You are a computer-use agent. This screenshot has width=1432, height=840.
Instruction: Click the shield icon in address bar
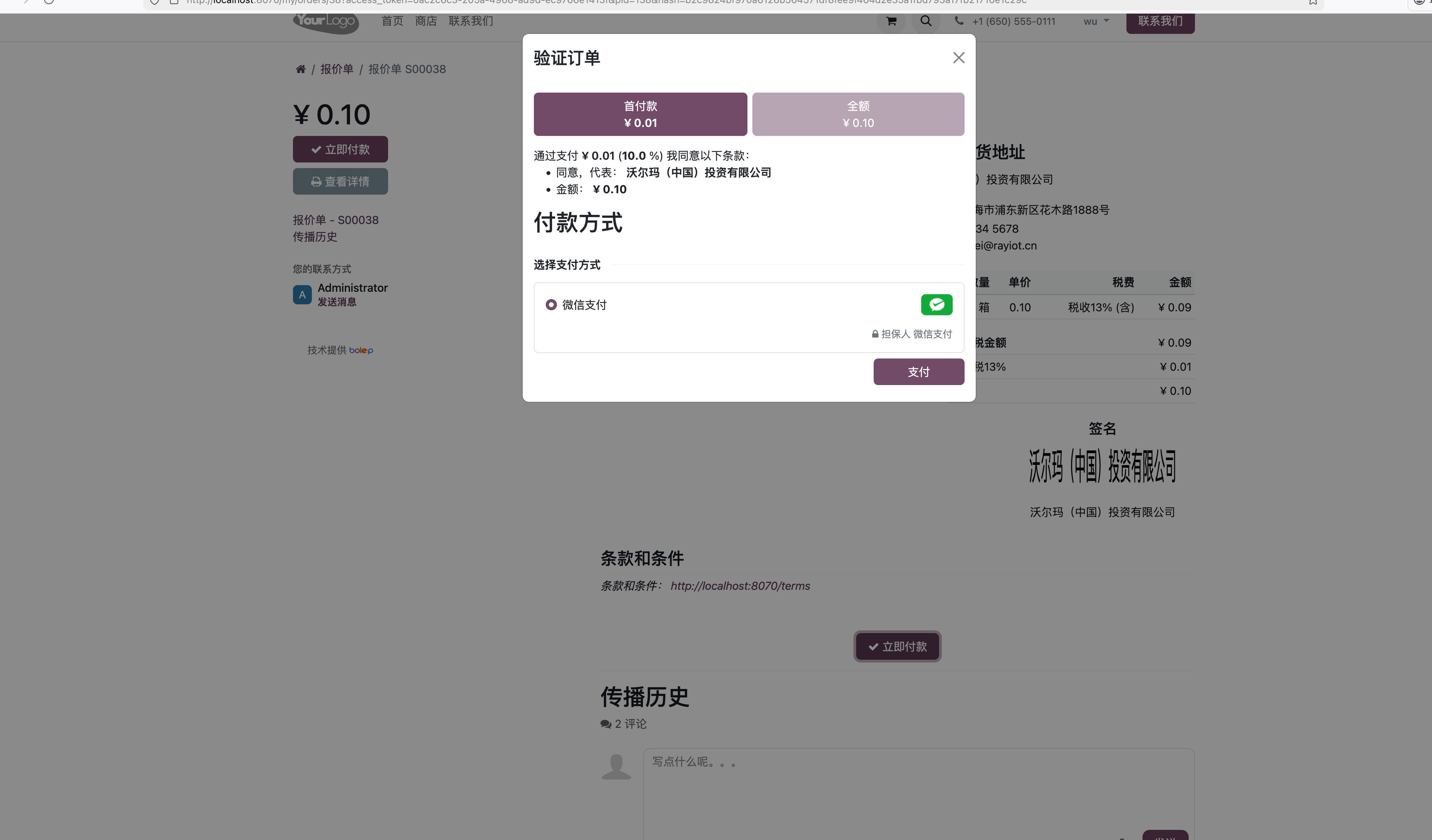154,2
